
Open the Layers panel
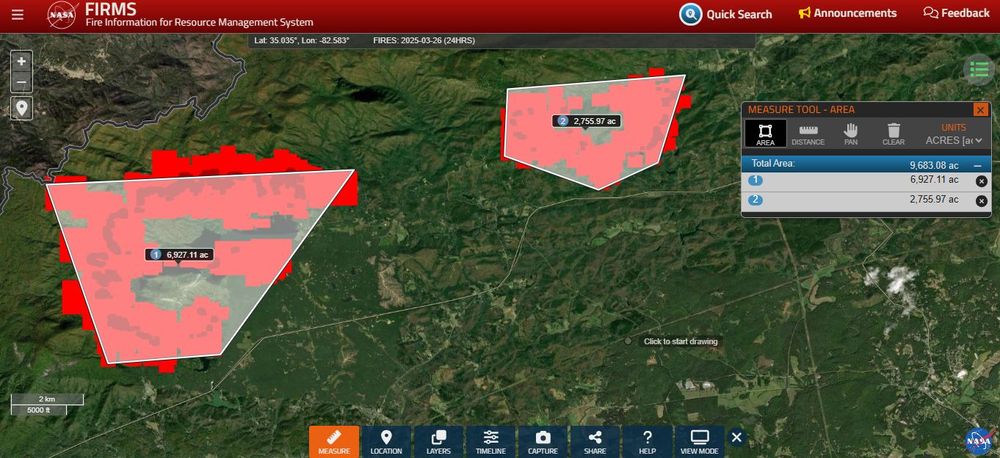(438, 441)
